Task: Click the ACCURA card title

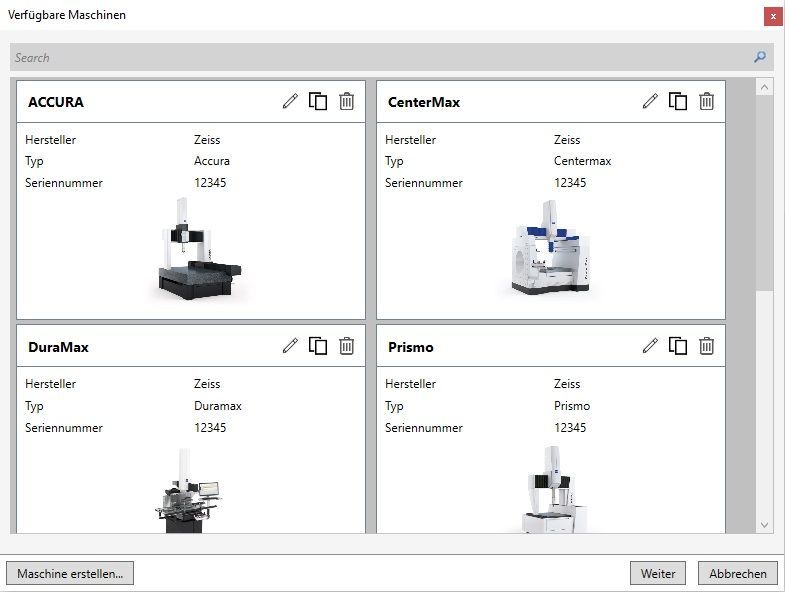Action: click(x=56, y=102)
